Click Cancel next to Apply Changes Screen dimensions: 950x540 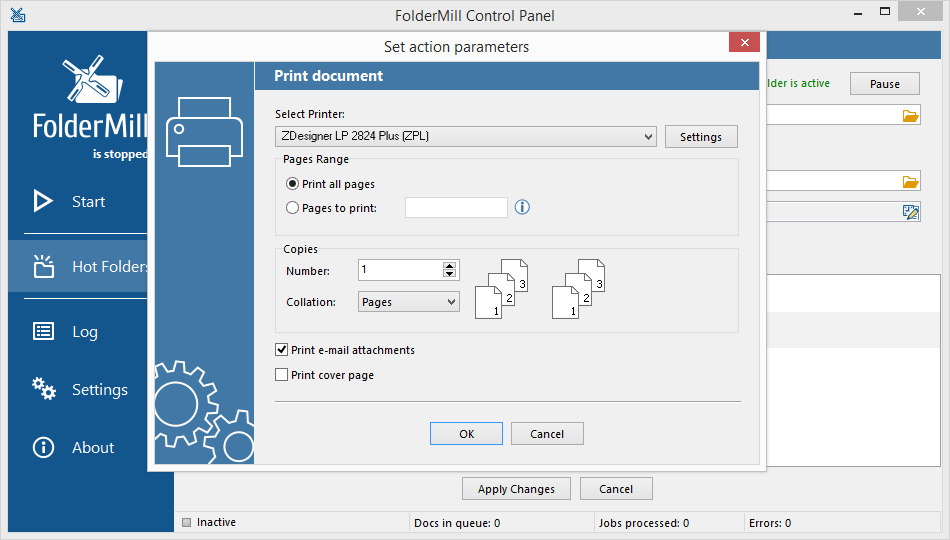(x=616, y=489)
